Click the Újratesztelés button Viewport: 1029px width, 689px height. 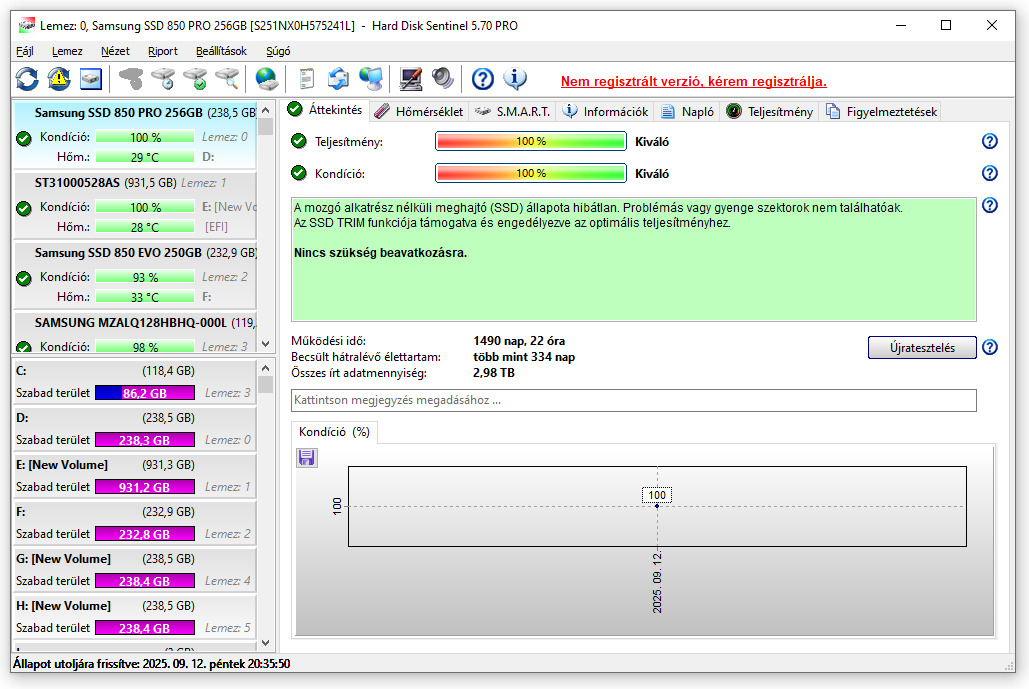click(922, 347)
